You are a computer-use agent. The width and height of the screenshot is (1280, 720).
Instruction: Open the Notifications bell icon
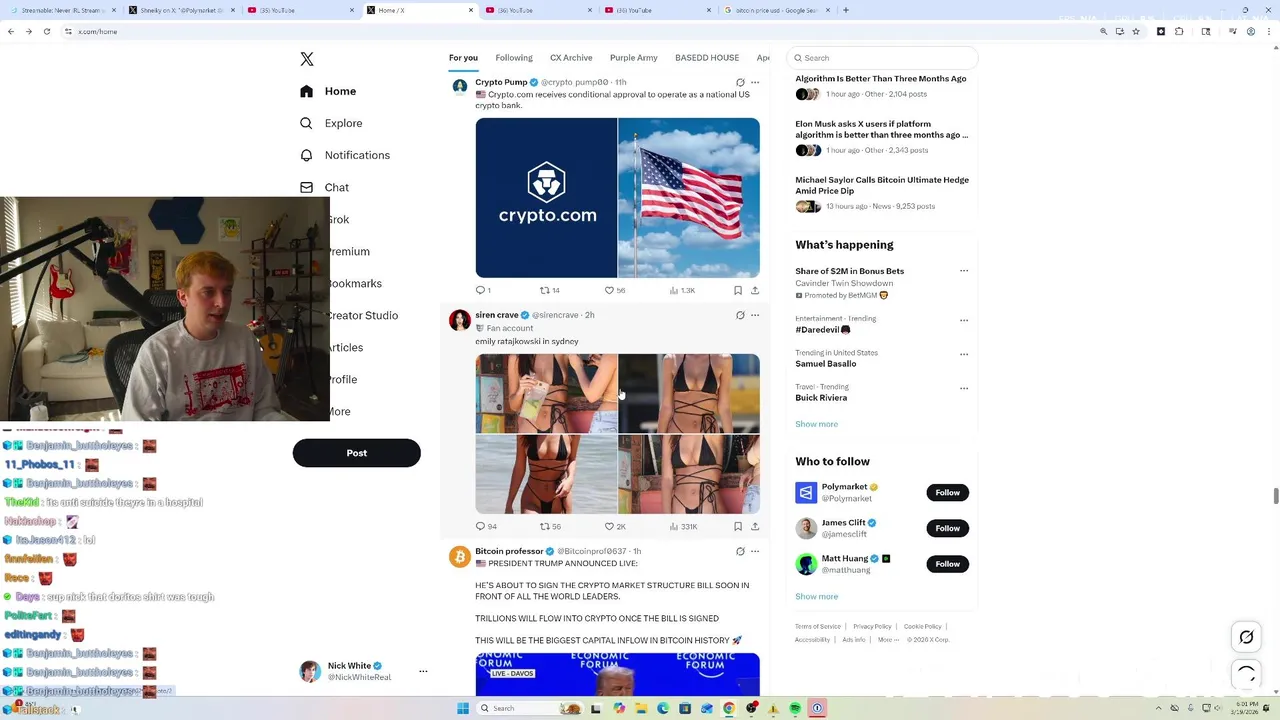pyautogui.click(x=307, y=155)
